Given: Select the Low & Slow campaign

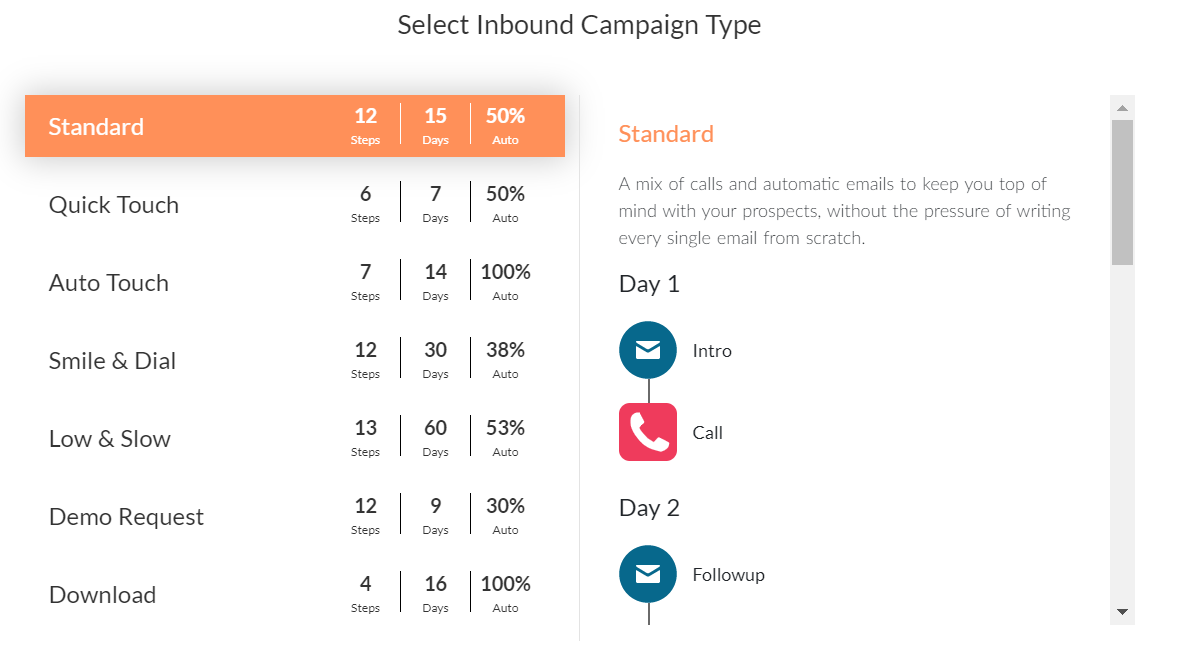Looking at the screenshot, I should [110, 439].
